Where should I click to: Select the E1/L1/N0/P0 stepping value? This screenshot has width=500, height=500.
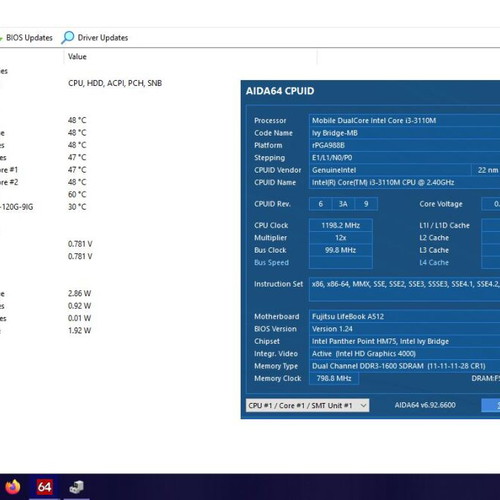pyautogui.click(x=404, y=158)
